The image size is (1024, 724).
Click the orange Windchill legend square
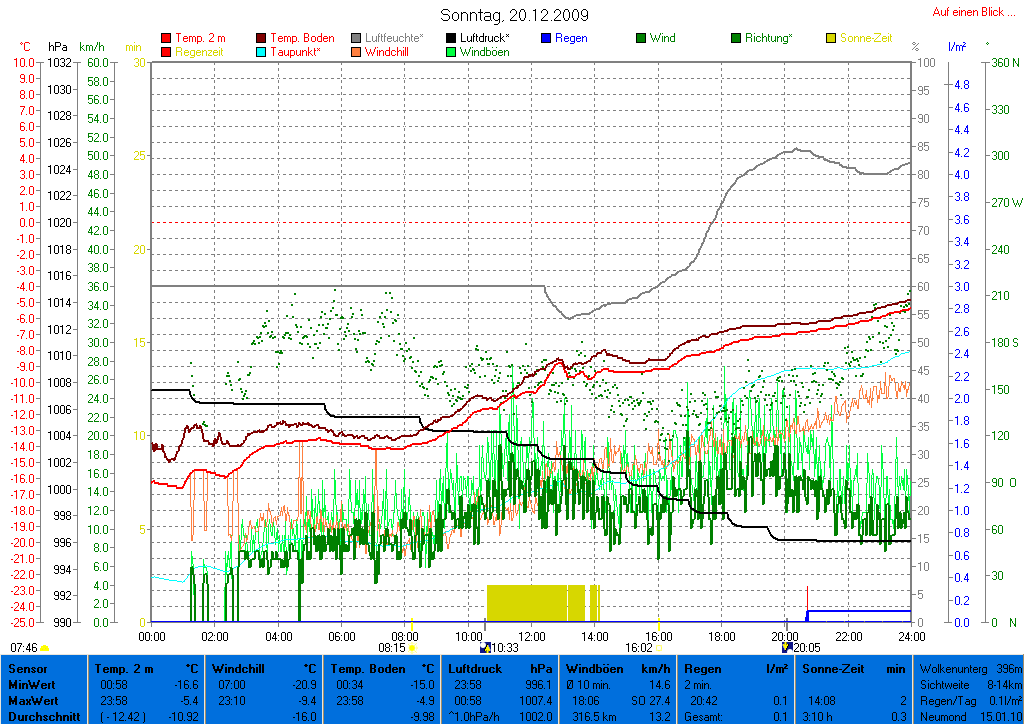356,52
